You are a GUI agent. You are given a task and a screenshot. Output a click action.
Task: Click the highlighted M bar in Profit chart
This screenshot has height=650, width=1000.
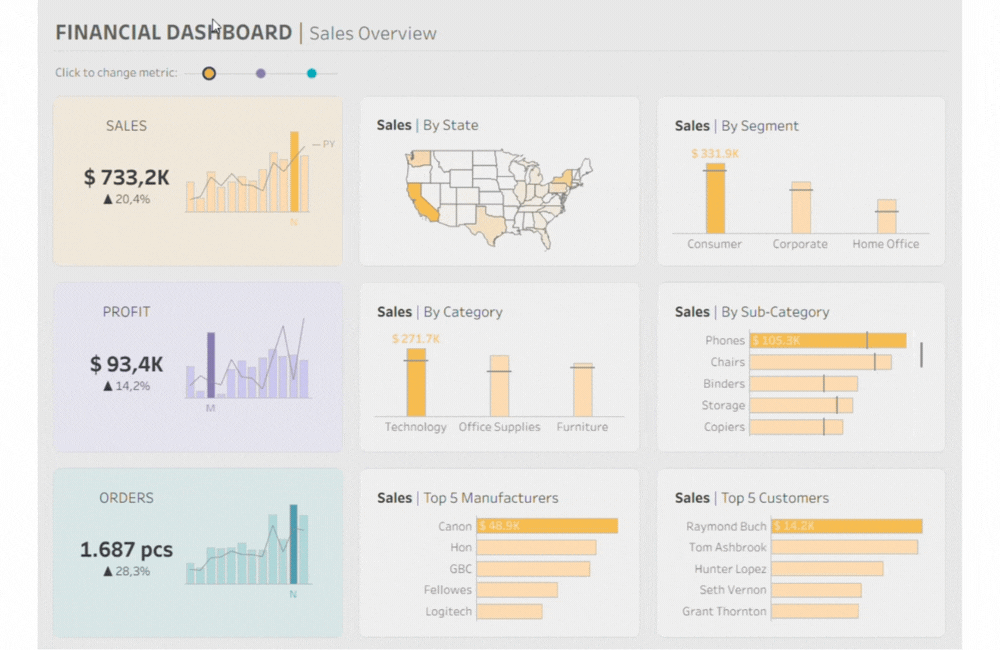tap(211, 365)
